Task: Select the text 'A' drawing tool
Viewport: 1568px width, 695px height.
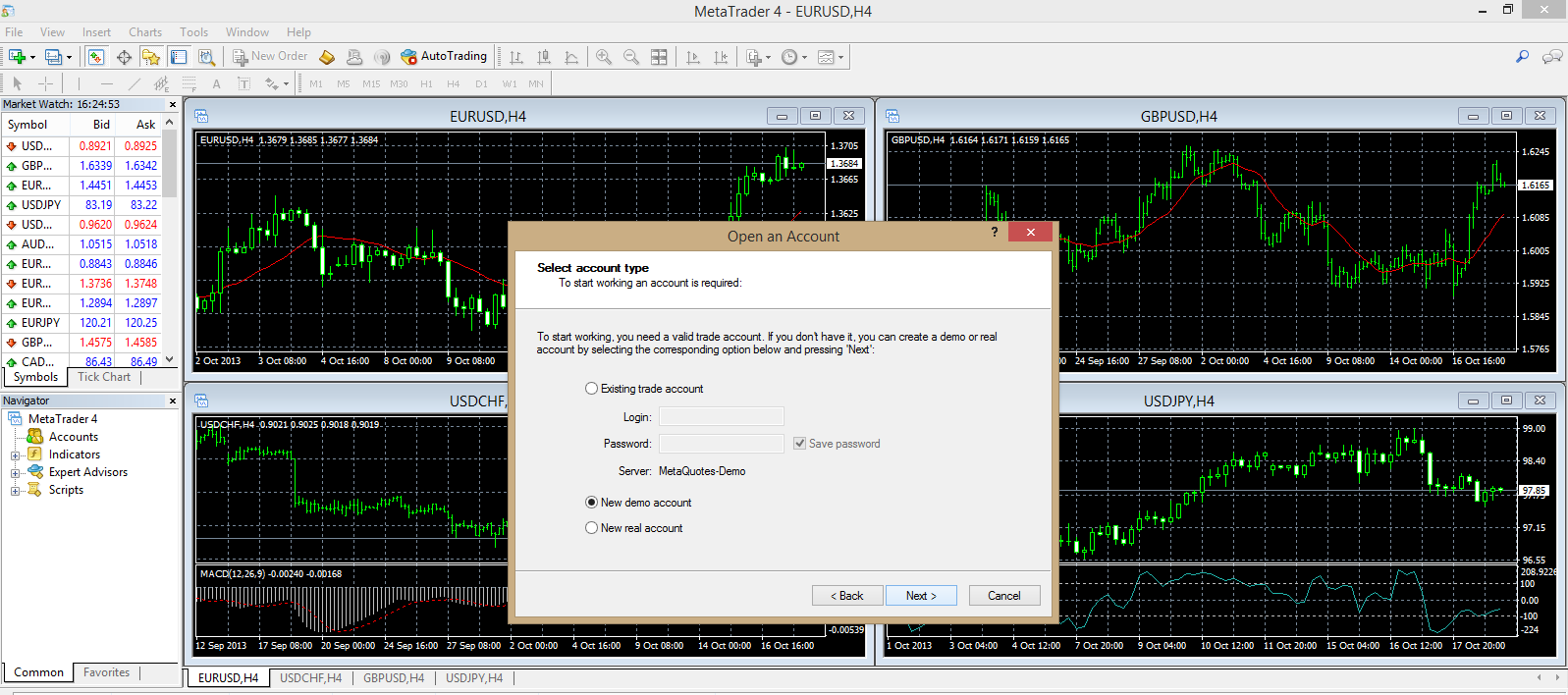Action: click(217, 83)
